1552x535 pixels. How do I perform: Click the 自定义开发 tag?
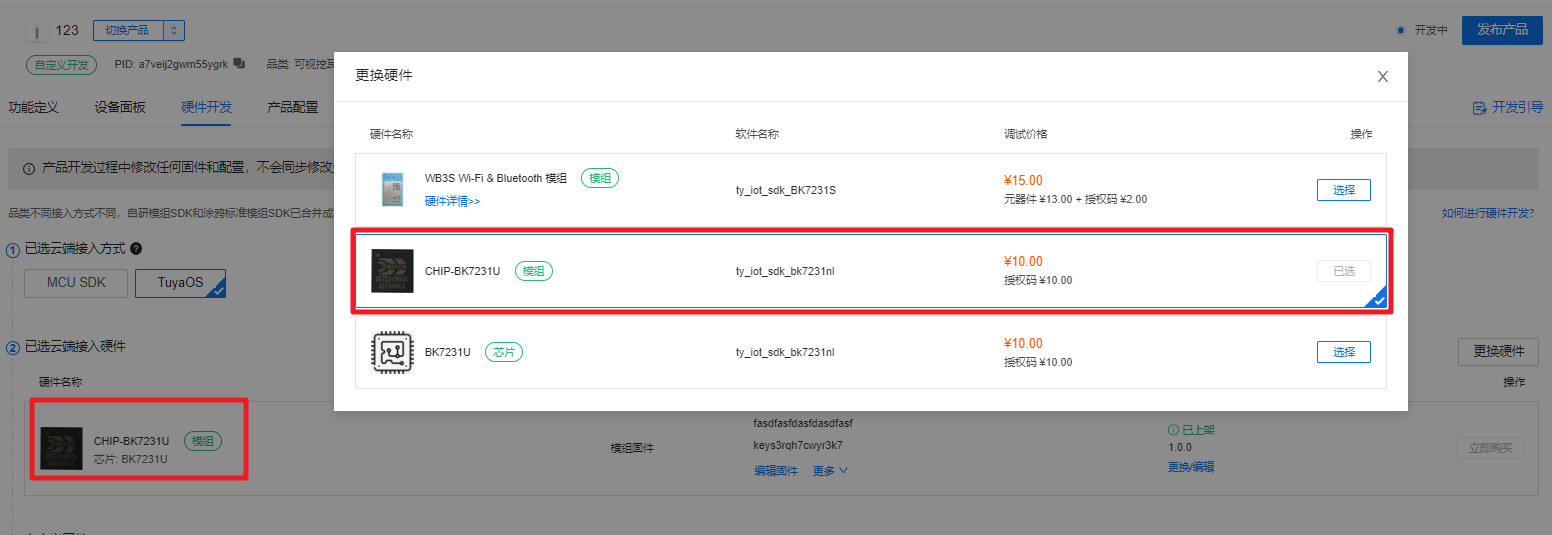[61, 64]
